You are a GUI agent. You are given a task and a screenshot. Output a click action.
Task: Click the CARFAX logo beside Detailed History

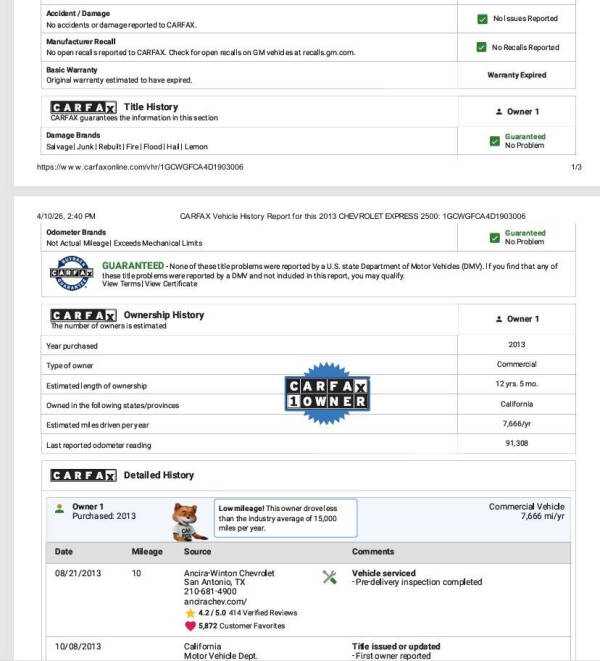[x=83, y=476]
